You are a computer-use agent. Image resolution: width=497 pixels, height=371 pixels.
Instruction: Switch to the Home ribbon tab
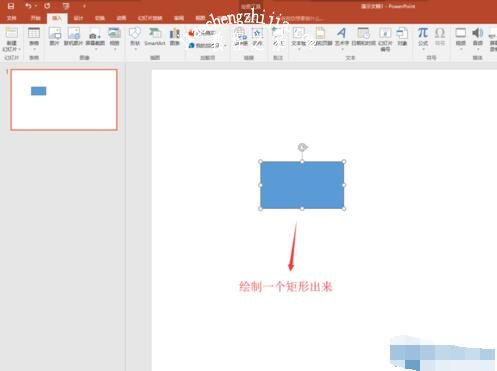pos(35,18)
